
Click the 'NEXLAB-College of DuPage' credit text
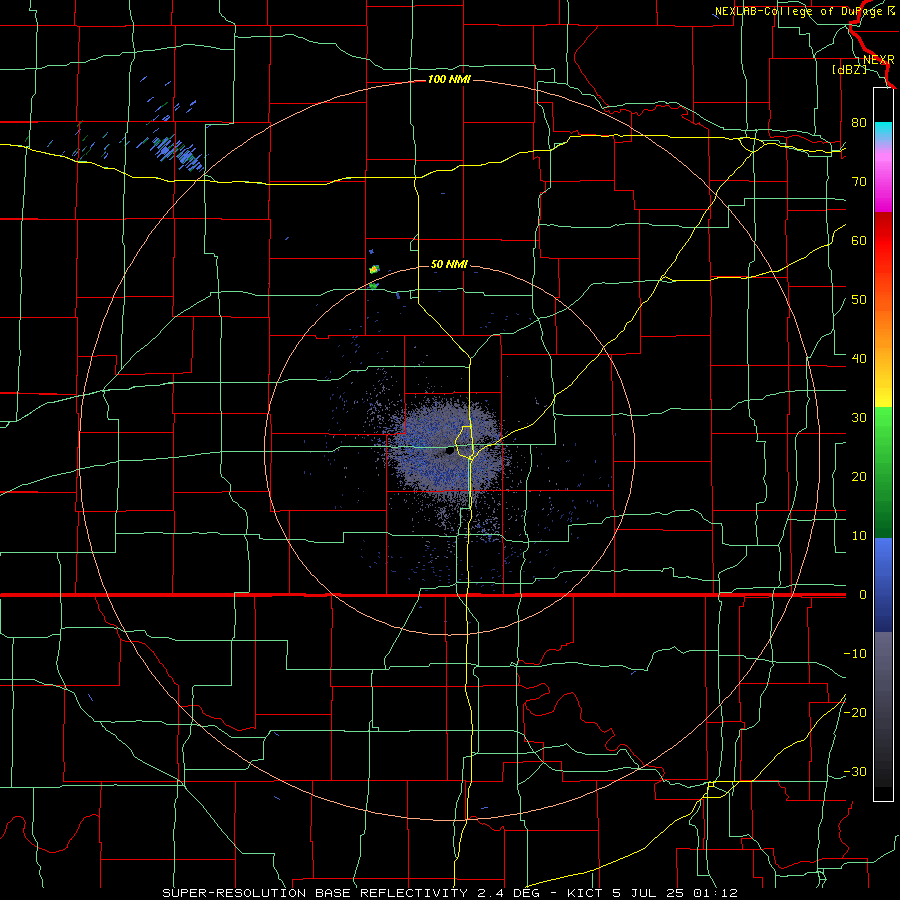800,11
